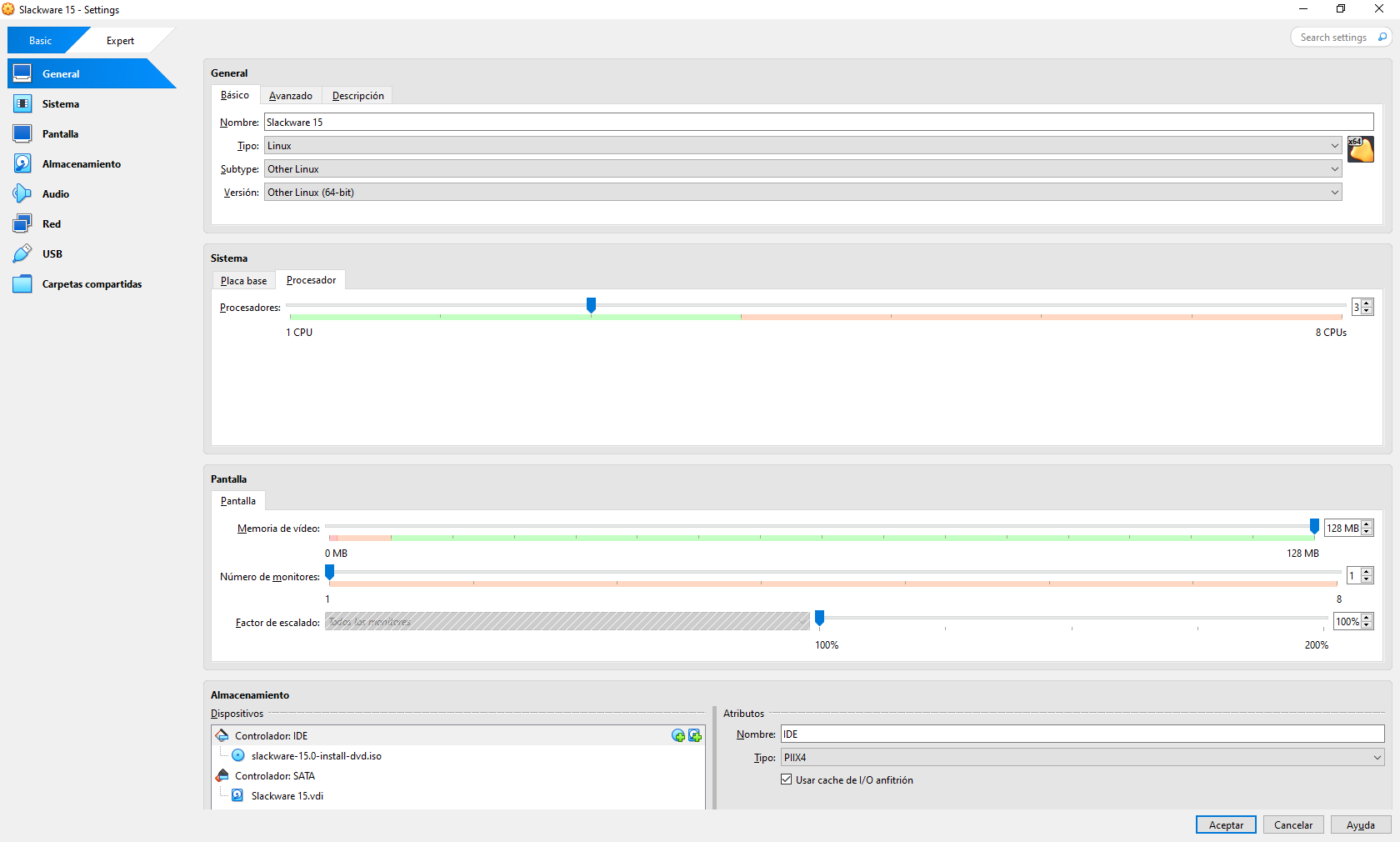Click the Memoria de vídeo slider handle
The height and width of the screenshot is (842, 1400).
[1314, 527]
